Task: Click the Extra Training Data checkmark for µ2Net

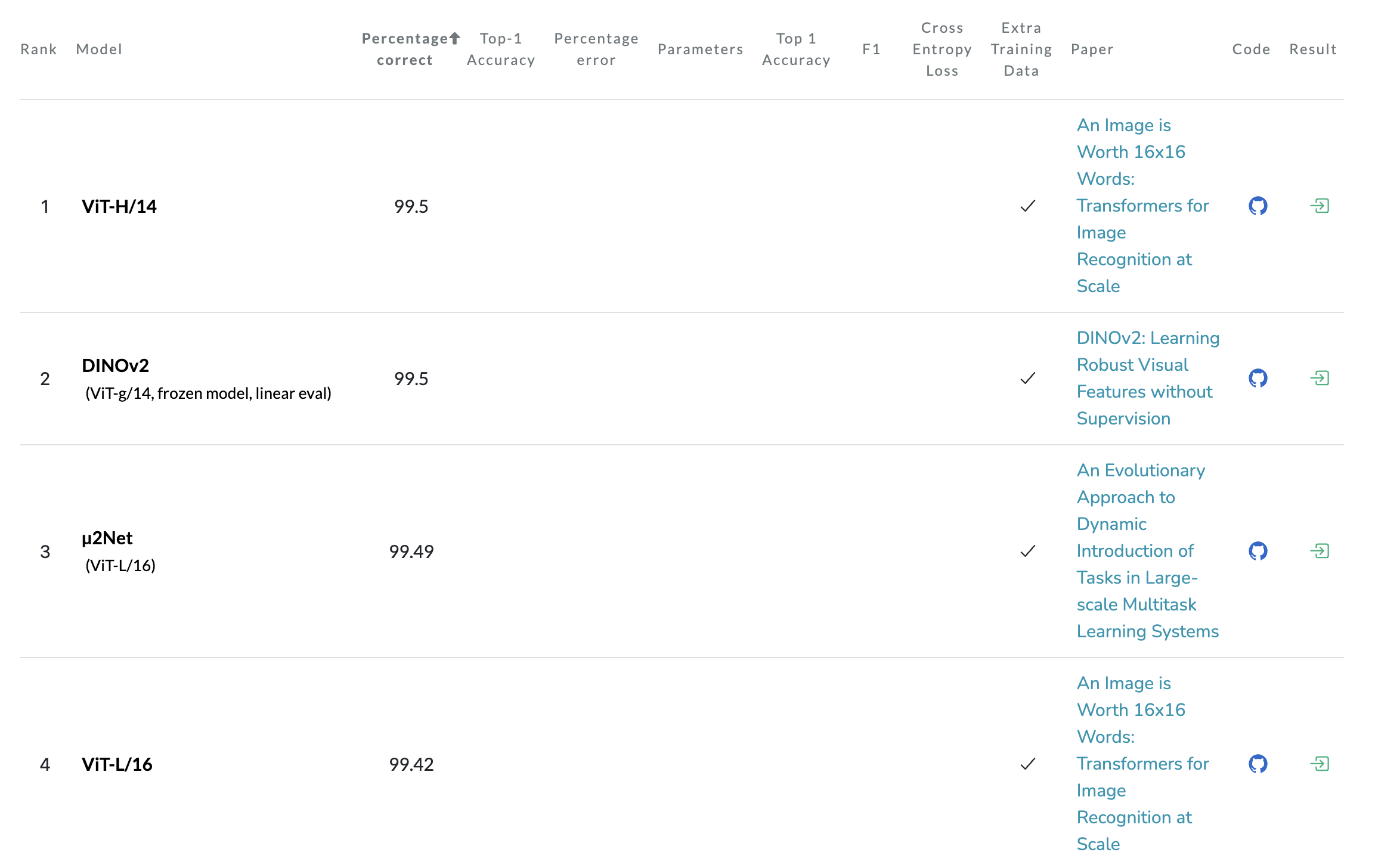Action: [x=1027, y=551]
